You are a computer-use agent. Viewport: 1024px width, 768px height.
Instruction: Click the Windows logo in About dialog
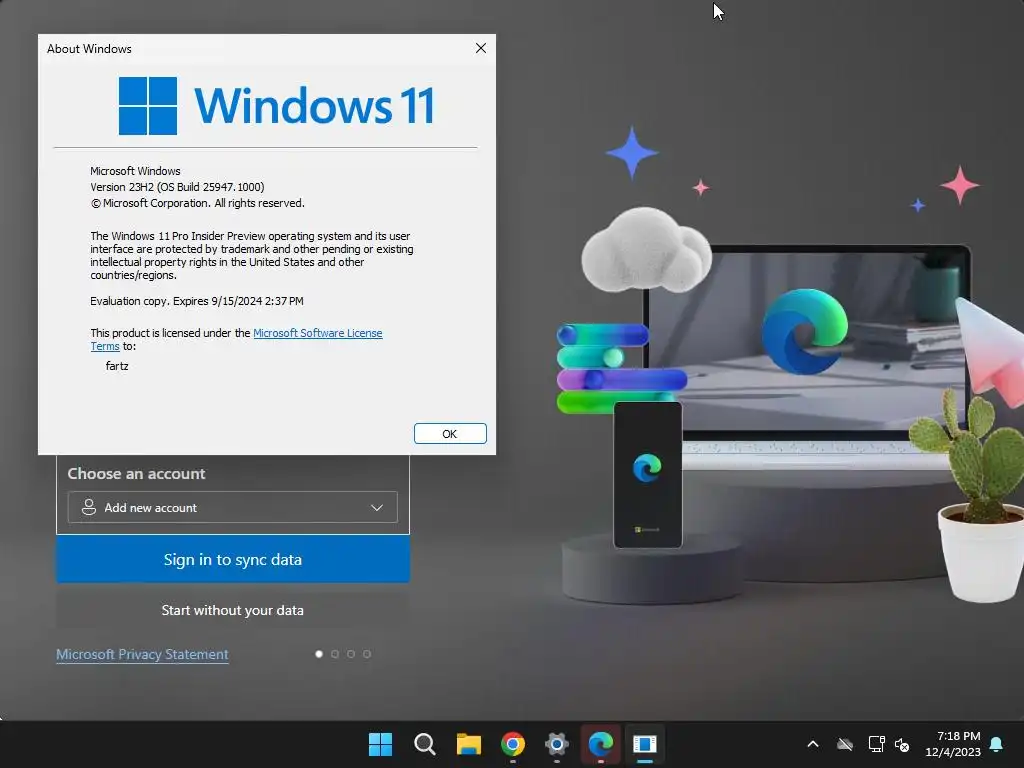pos(148,106)
